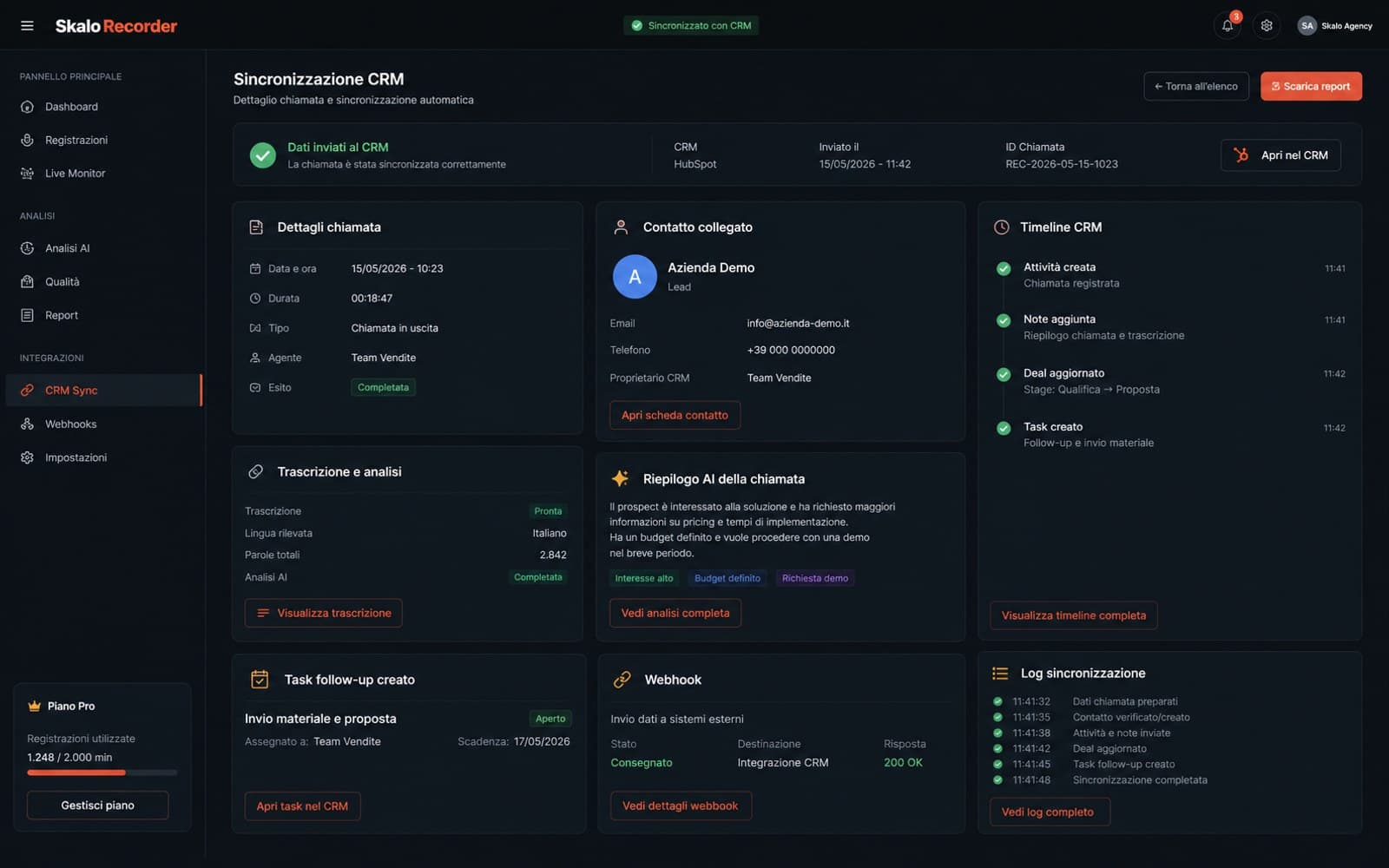Click Apri scheda contatto button
The image size is (1389, 868).
coord(675,415)
